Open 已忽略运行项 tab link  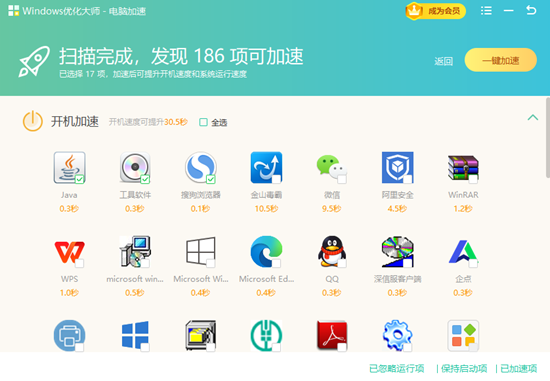click(396, 368)
